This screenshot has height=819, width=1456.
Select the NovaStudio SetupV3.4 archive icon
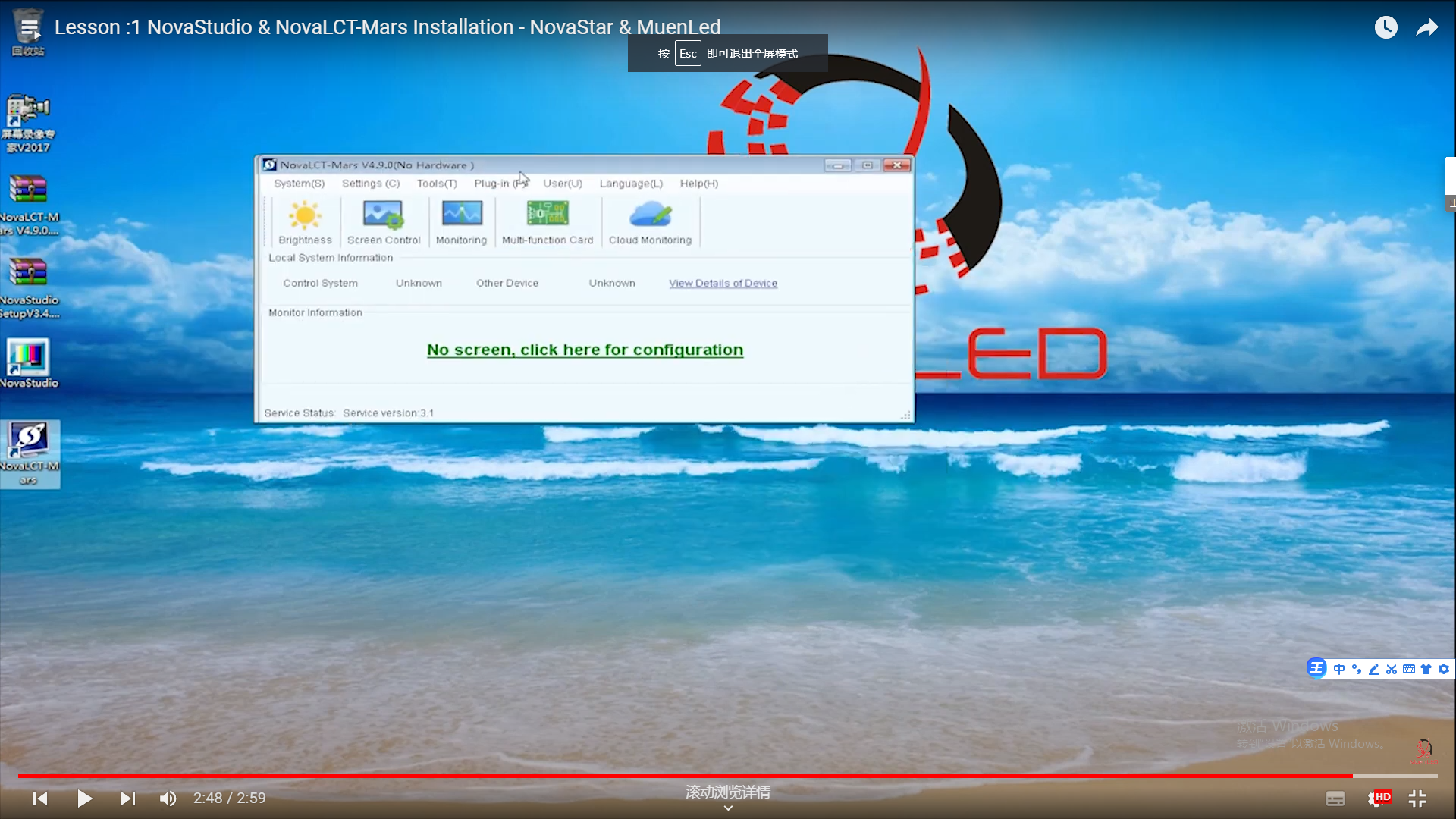point(28,289)
